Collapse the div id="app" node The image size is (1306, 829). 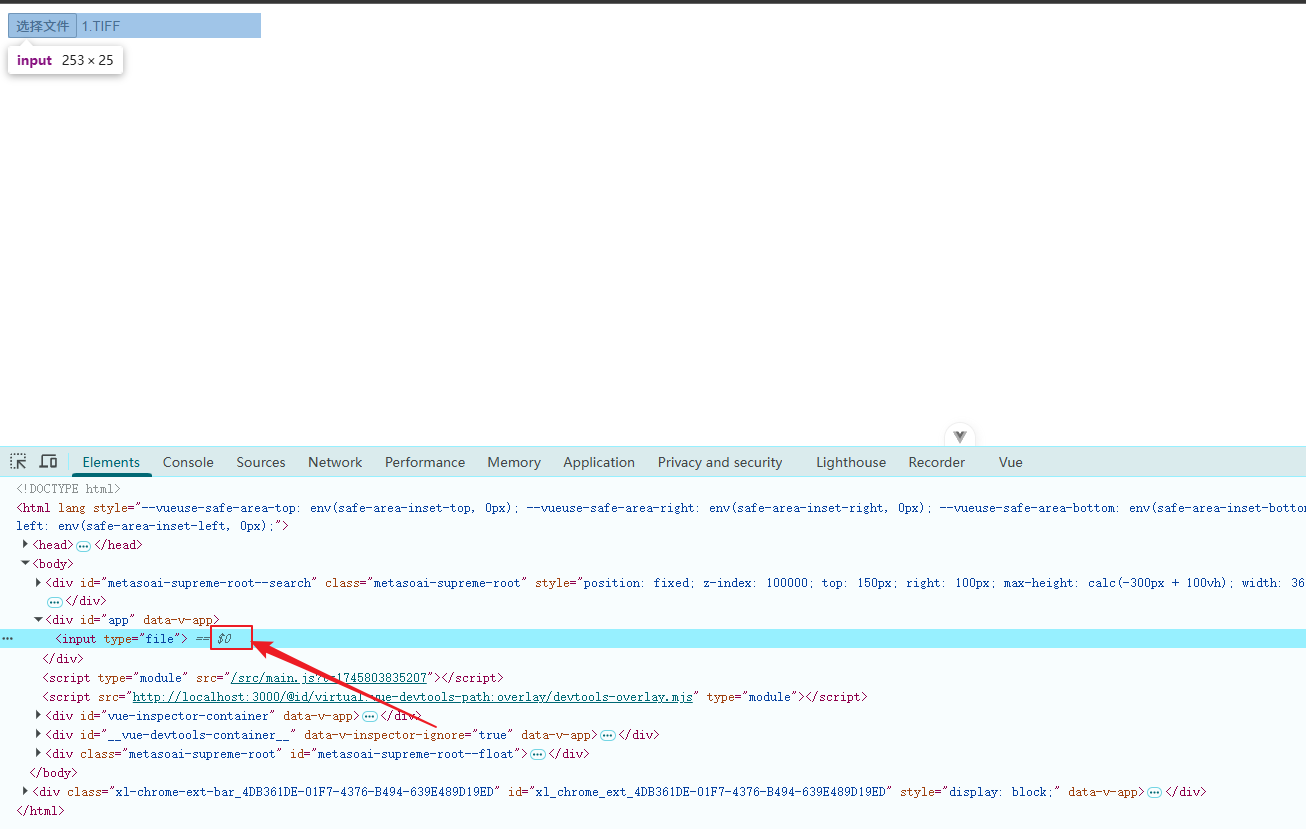(x=39, y=620)
